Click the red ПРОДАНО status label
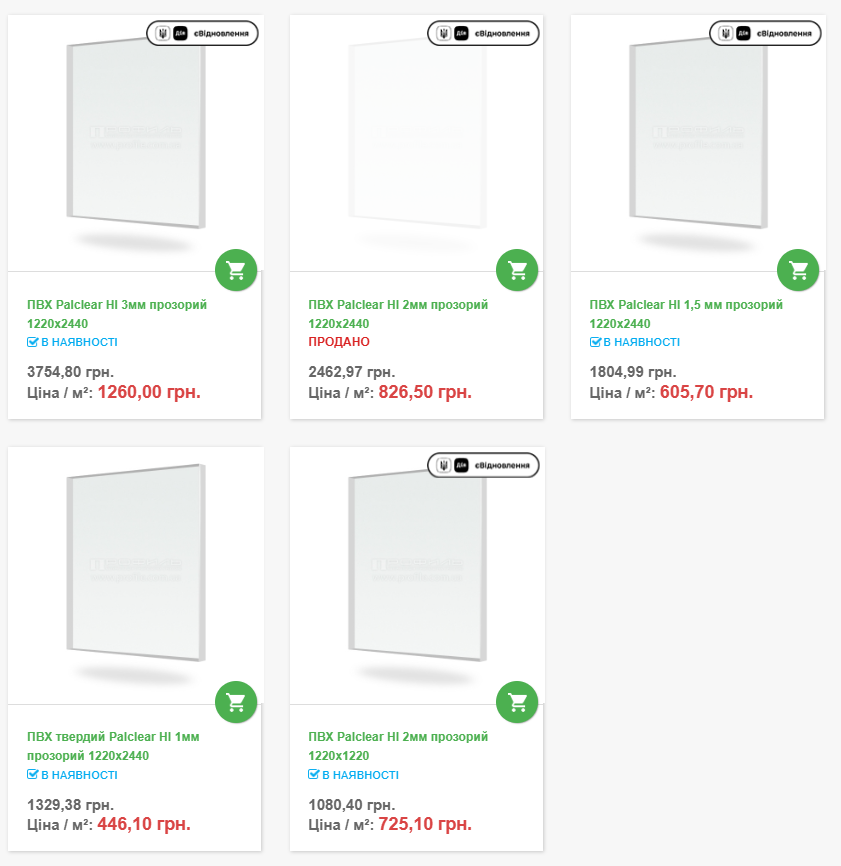841x866 pixels. tap(339, 342)
